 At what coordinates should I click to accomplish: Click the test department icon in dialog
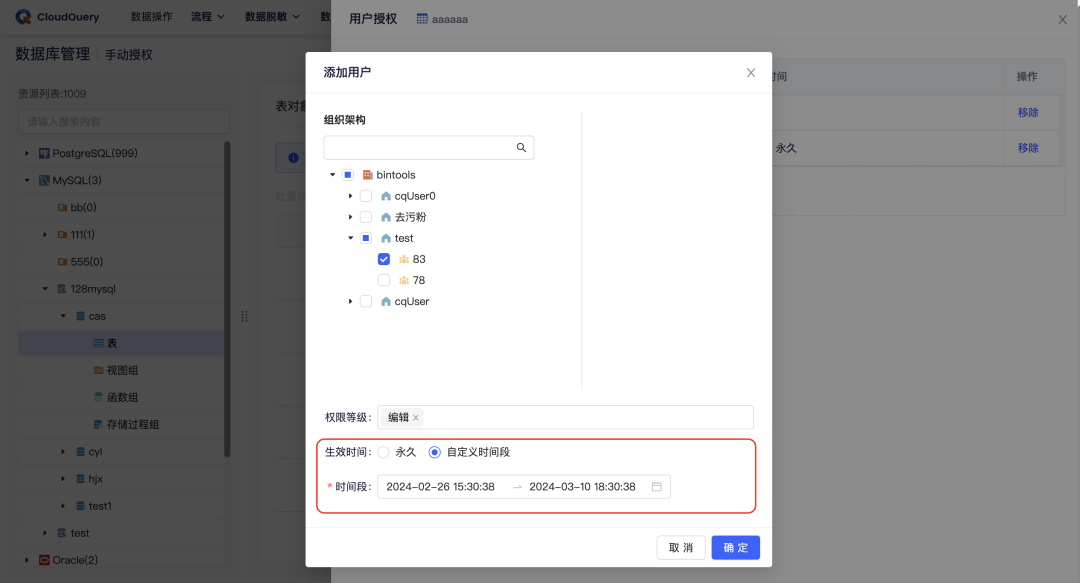coord(386,238)
